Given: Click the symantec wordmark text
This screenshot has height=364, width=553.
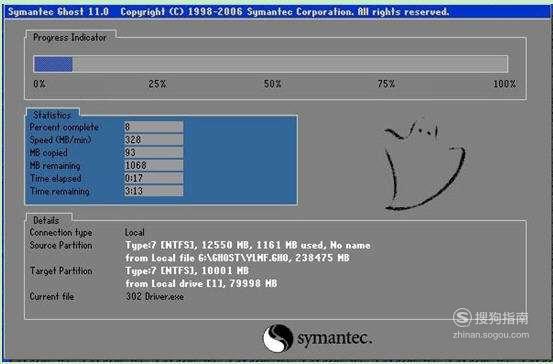Looking at the screenshot, I should point(335,339).
